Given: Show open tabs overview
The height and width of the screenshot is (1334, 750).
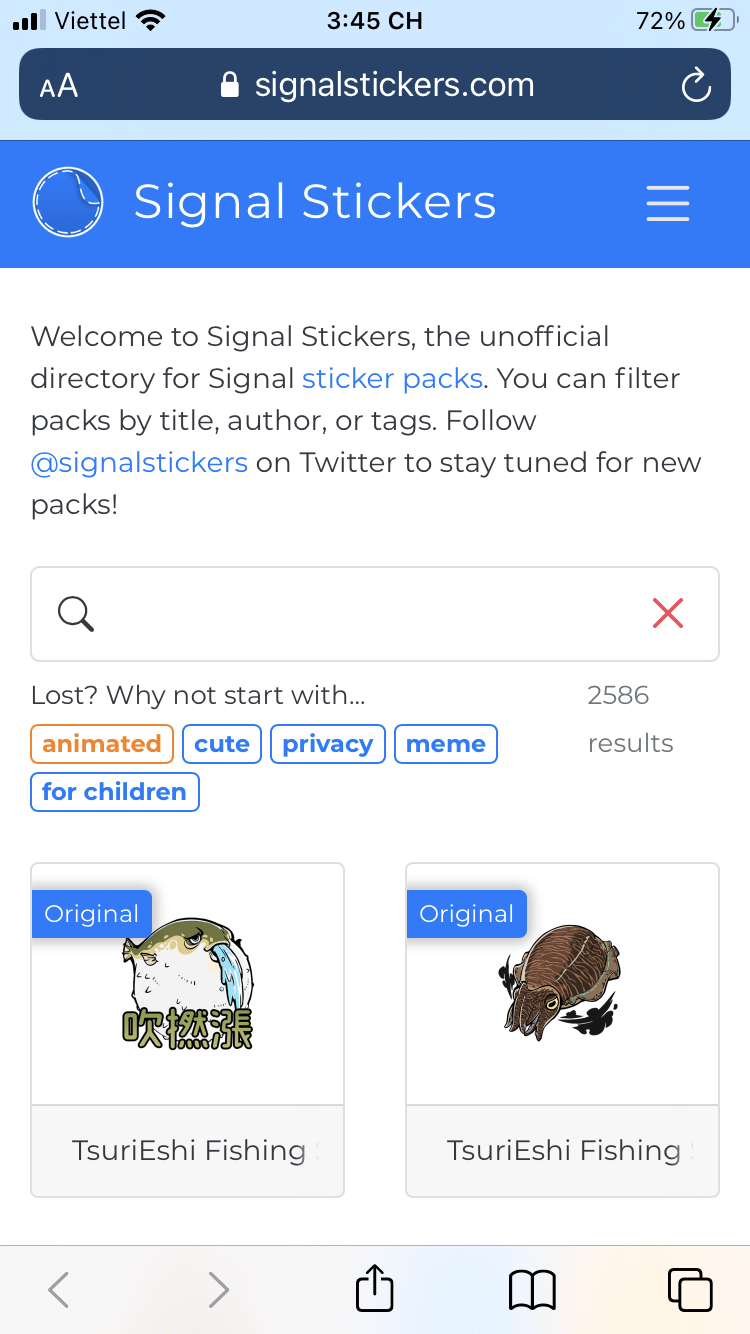Looking at the screenshot, I should tap(689, 1289).
